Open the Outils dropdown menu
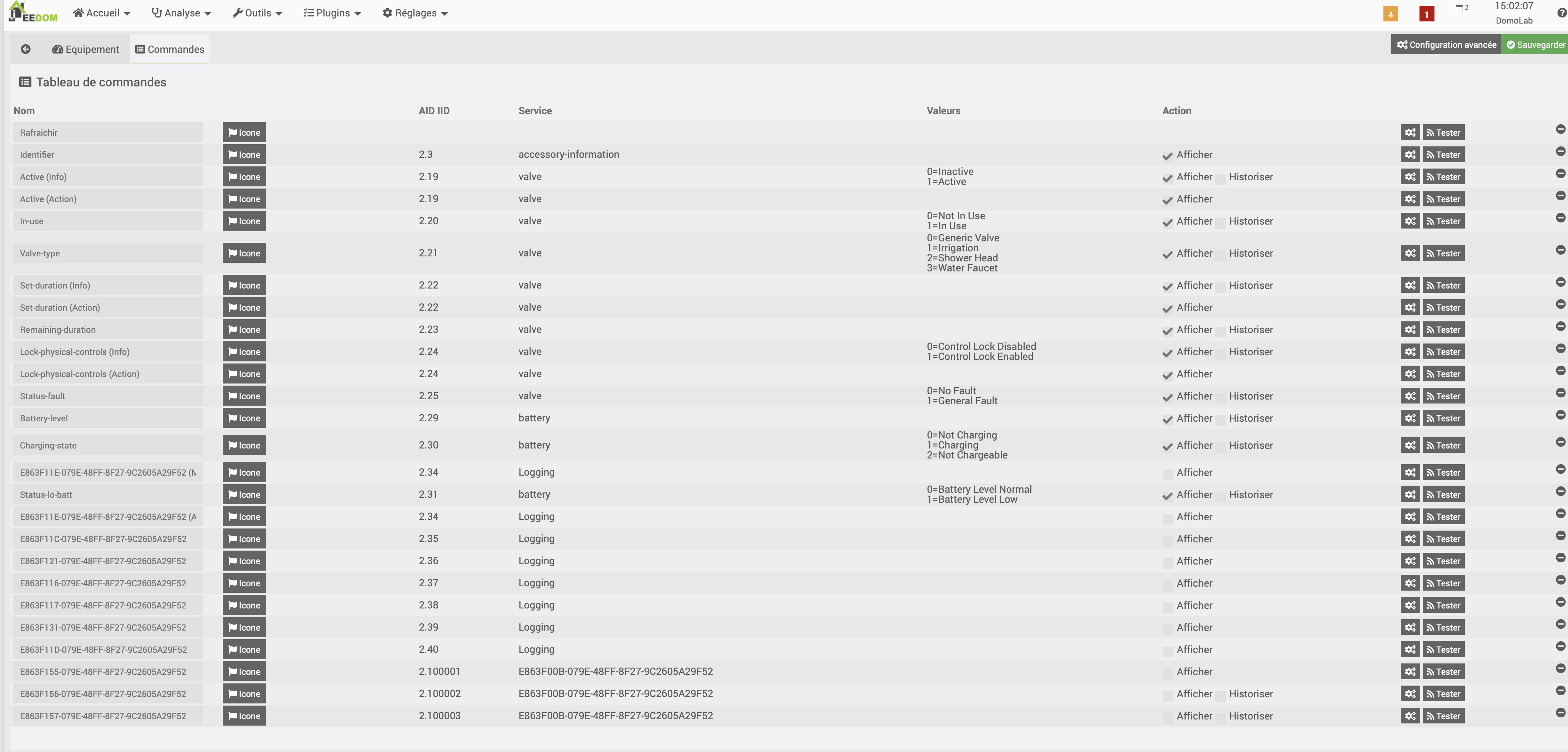1568x752 pixels. tap(257, 13)
